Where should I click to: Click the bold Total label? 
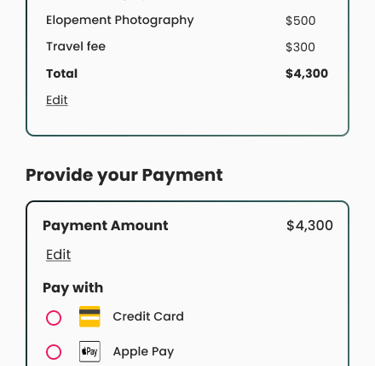pyautogui.click(x=62, y=74)
